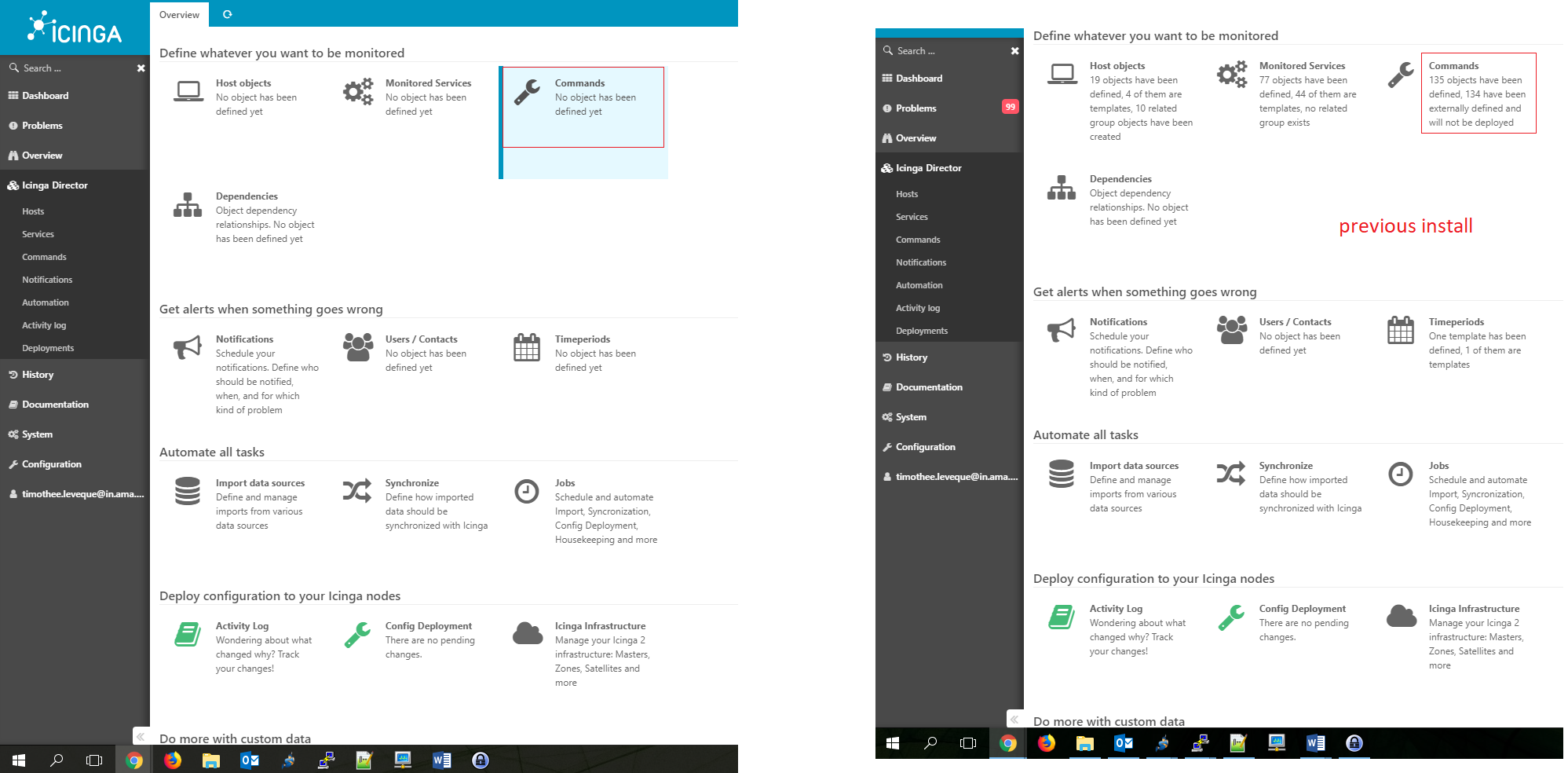Open Word from the right taskbar
Screen dimensions: 1568x773
[x=1316, y=743]
